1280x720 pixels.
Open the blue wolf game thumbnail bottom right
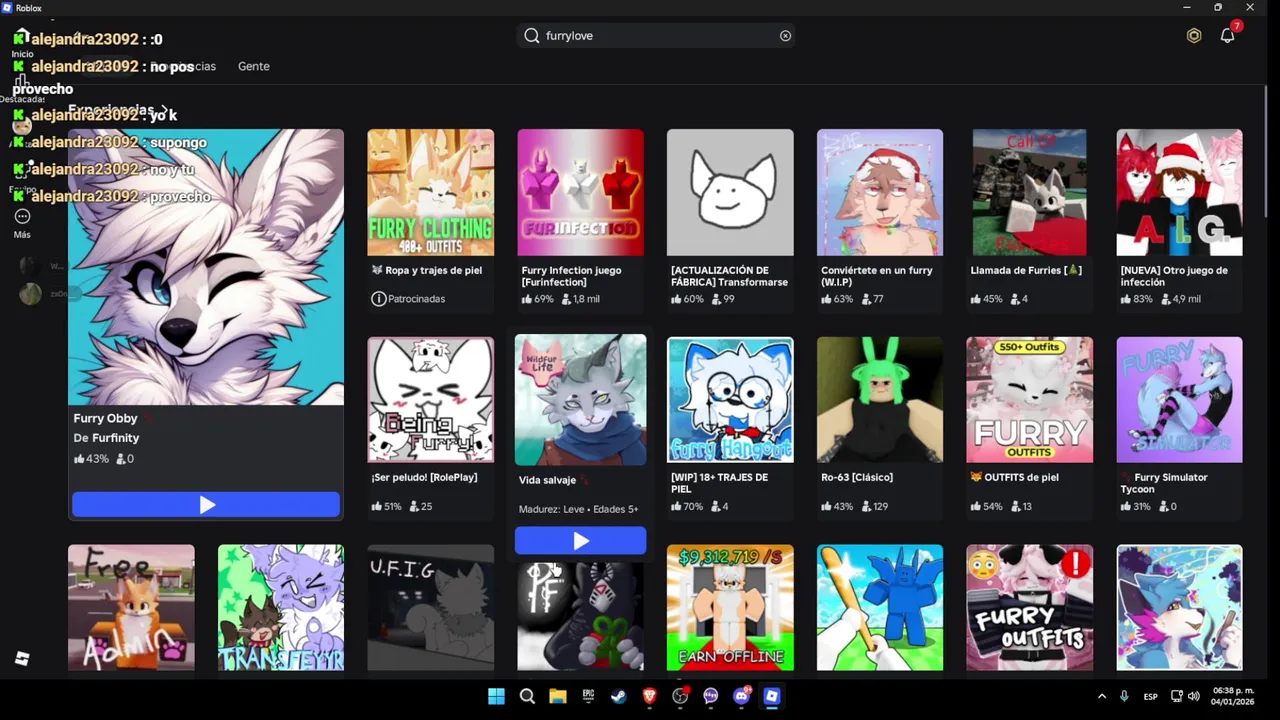(1180, 607)
